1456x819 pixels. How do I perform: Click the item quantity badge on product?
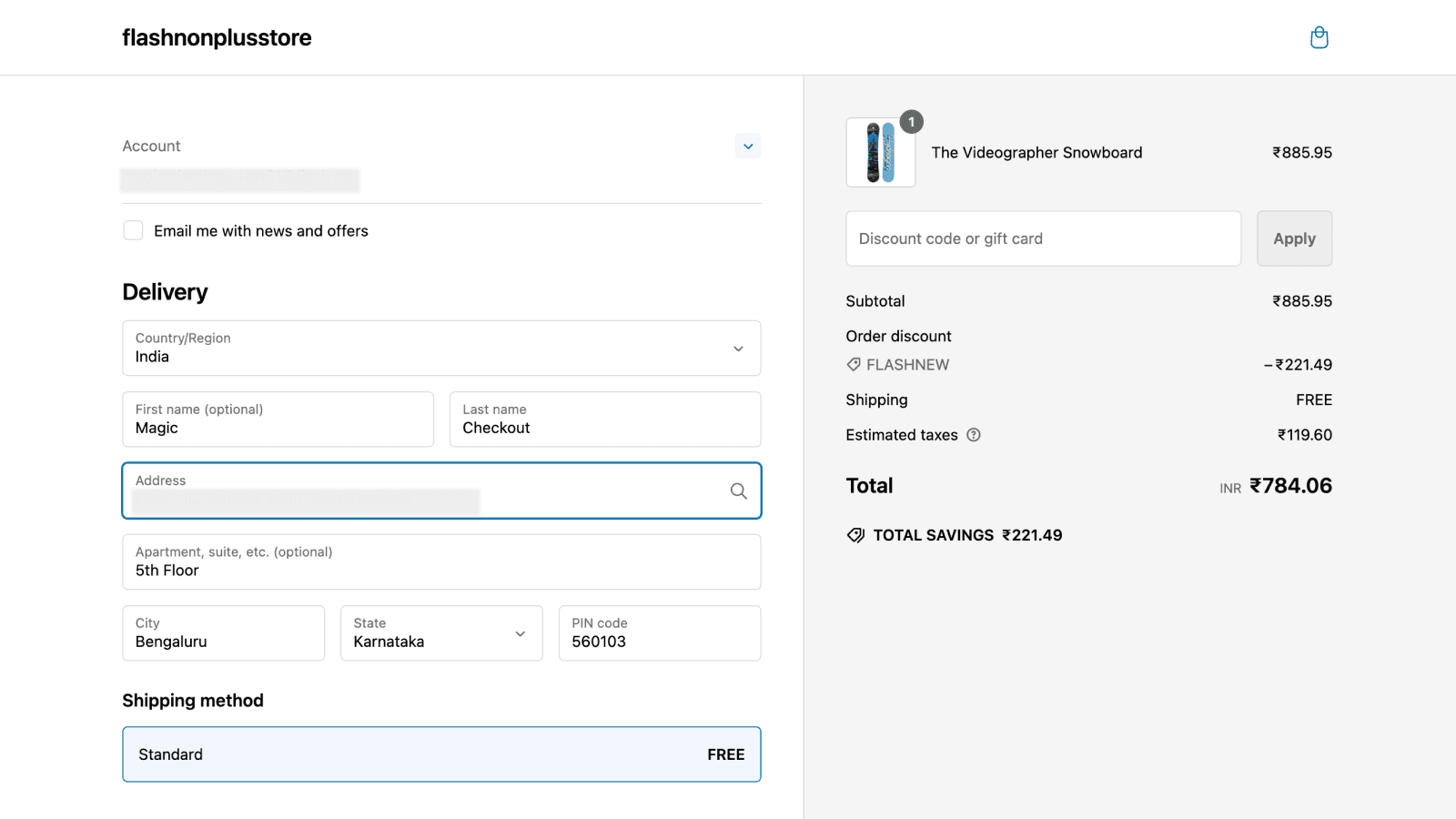click(911, 122)
